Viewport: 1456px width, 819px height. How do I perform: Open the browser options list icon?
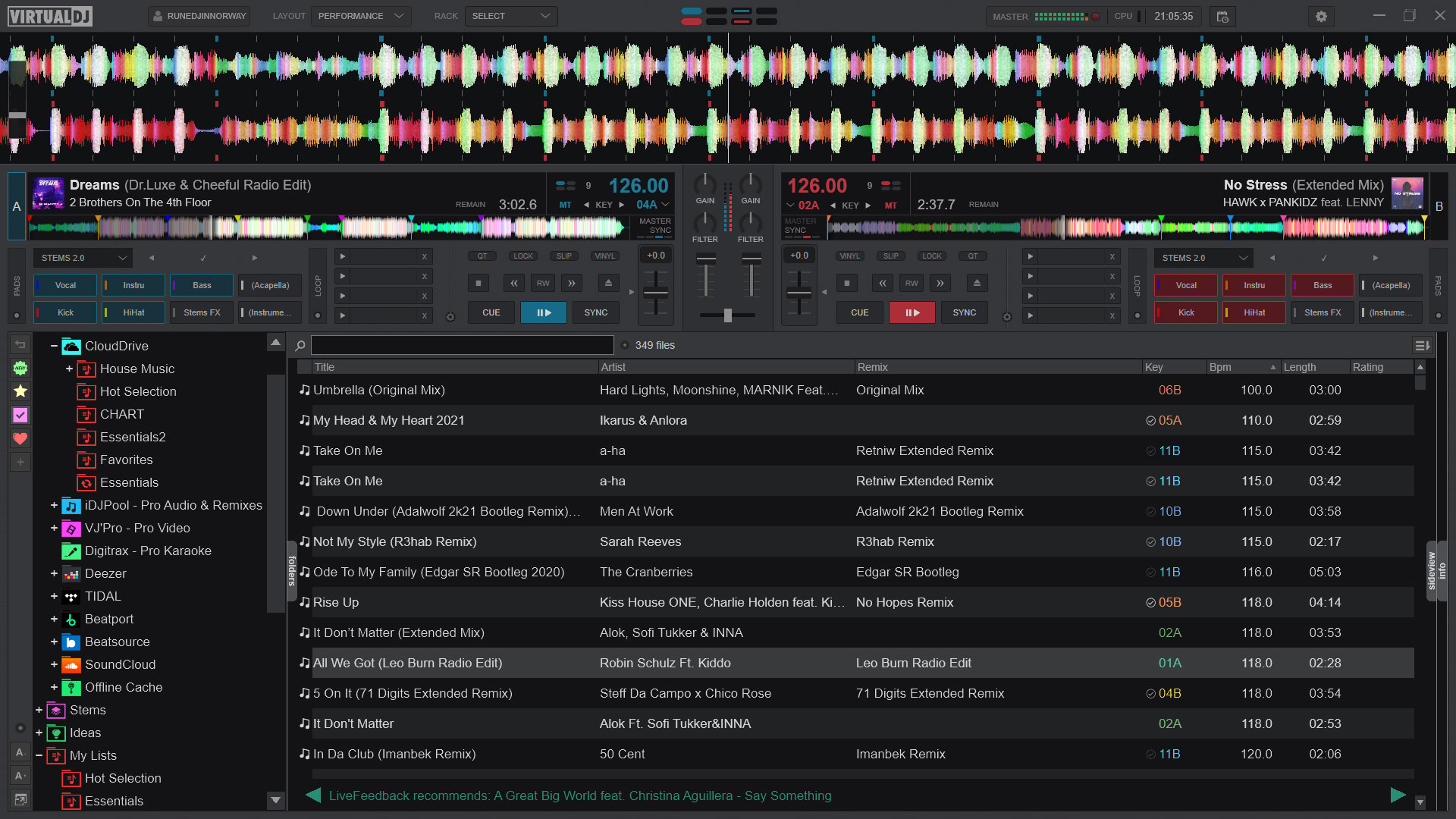pyautogui.click(x=1422, y=346)
